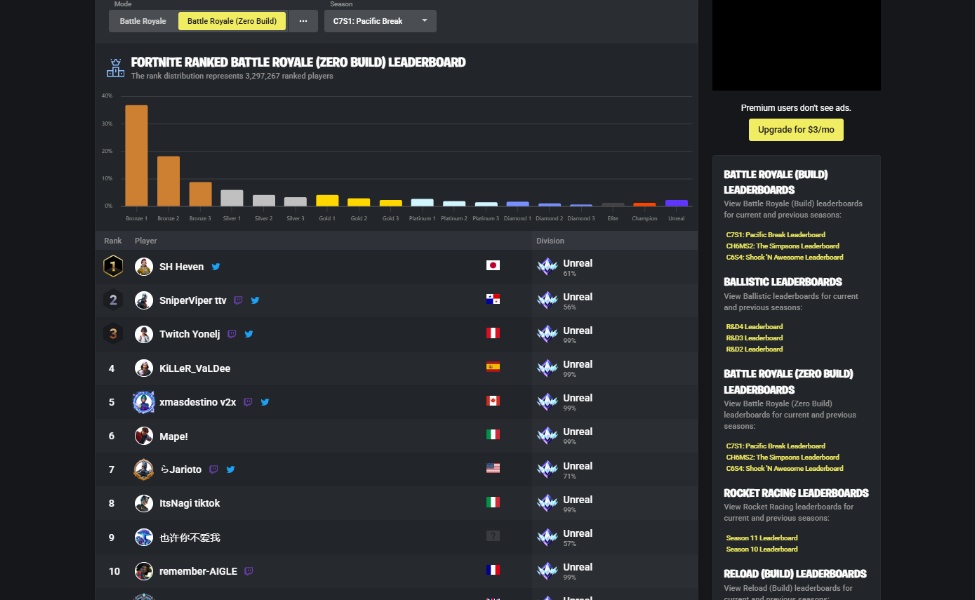Screen dimensions: 975x600
Task: Click the Canada flag for xmasdestino v2x
Action: (x=493, y=401)
